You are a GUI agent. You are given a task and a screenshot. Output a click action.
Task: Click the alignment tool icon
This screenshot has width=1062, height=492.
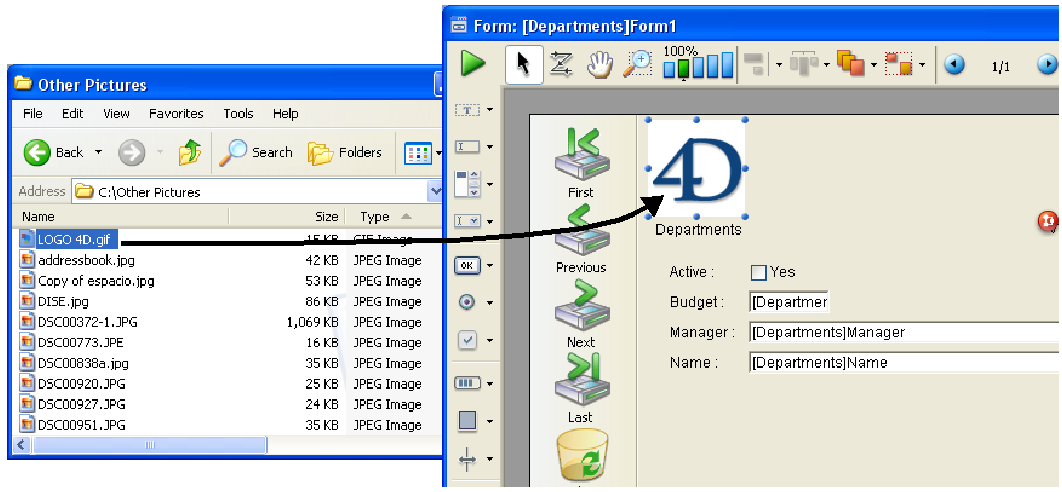pyautogui.click(x=755, y=64)
